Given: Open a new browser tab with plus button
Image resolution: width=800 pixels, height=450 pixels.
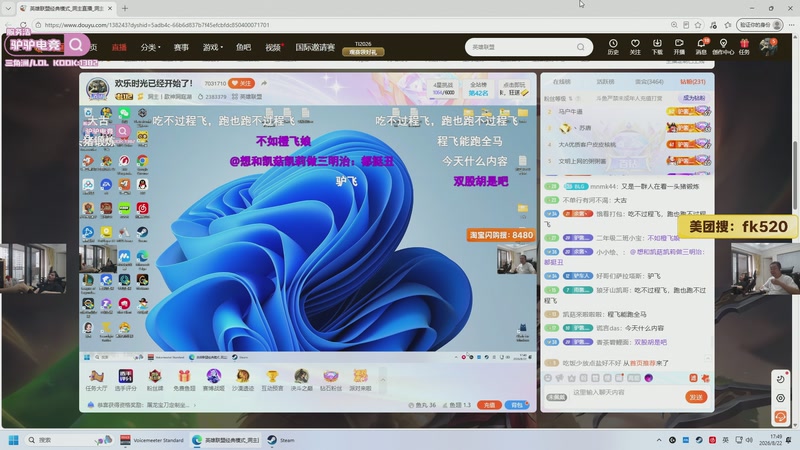Looking at the screenshot, I should [x=124, y=8].
